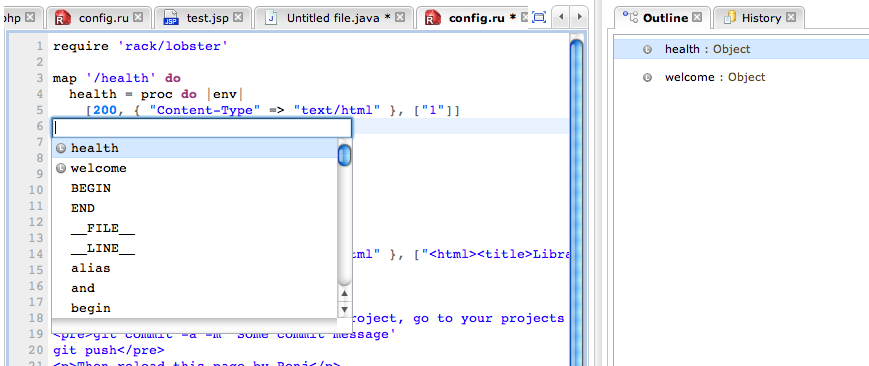Click the Ruby icon on active config.ru tab
The image size is (869, 366).
[x=433, y=18]
